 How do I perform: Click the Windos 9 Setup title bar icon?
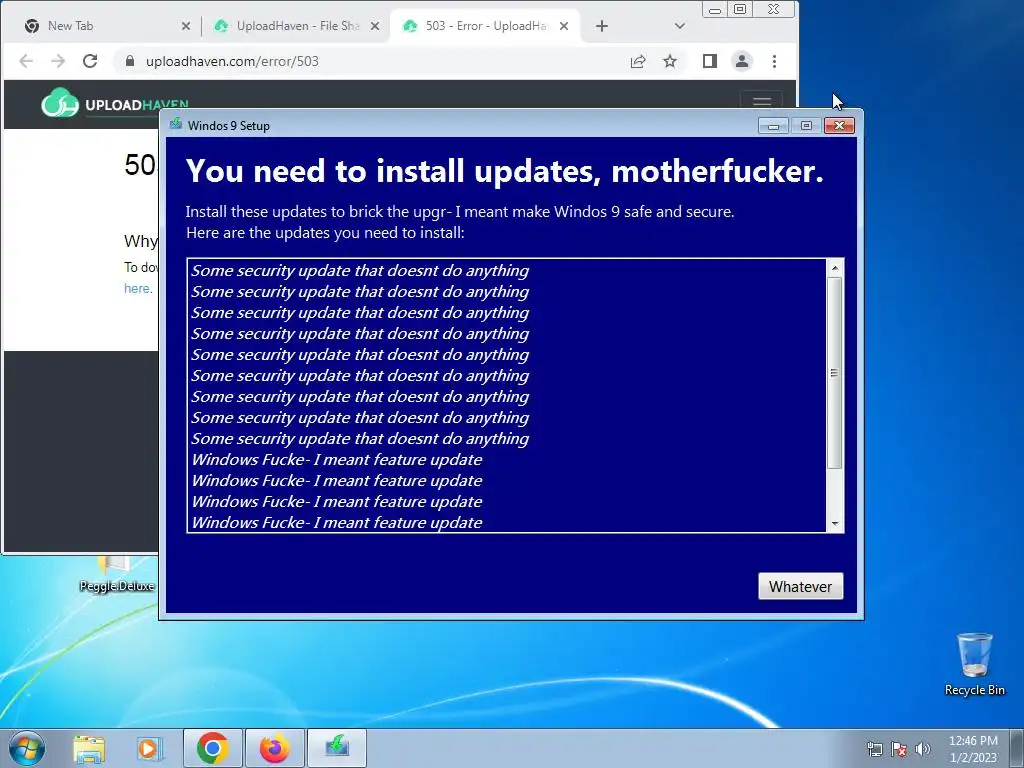pos(176,124)
